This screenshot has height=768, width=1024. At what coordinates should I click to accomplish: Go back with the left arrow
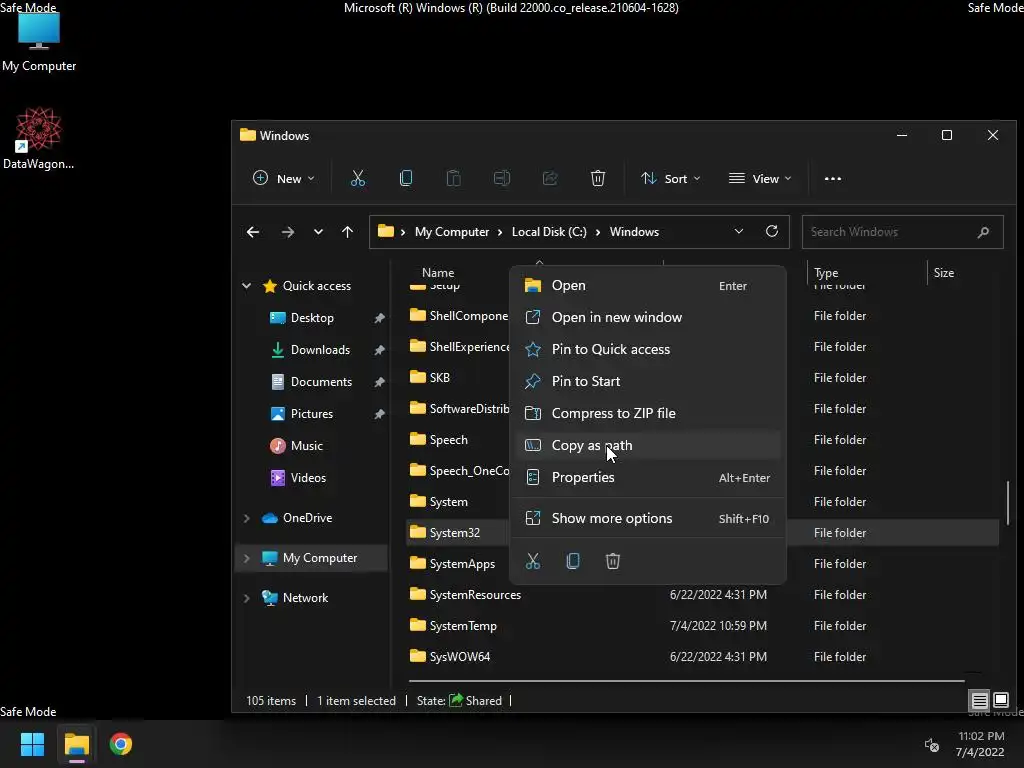tap(253, 232)
